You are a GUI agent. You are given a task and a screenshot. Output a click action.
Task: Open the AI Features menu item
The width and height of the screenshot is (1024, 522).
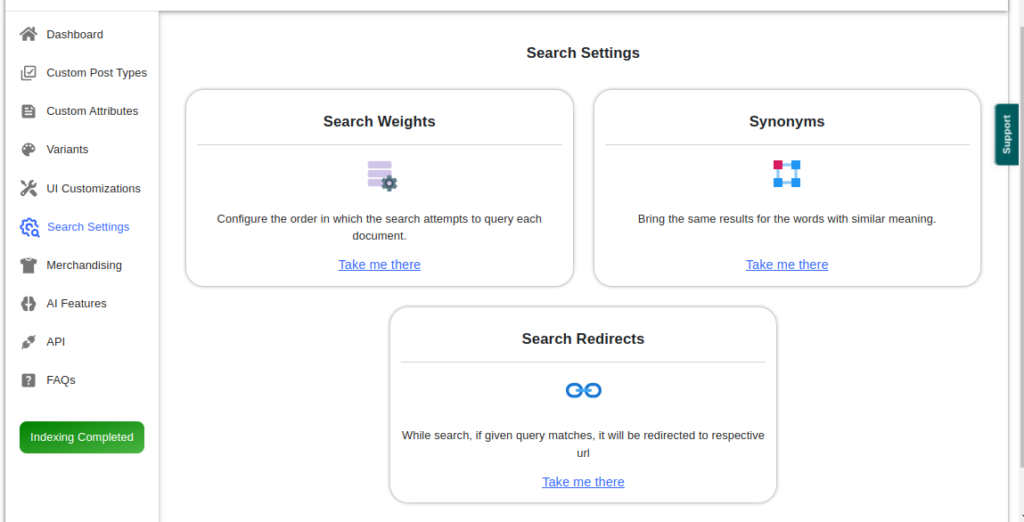[76, 303]
